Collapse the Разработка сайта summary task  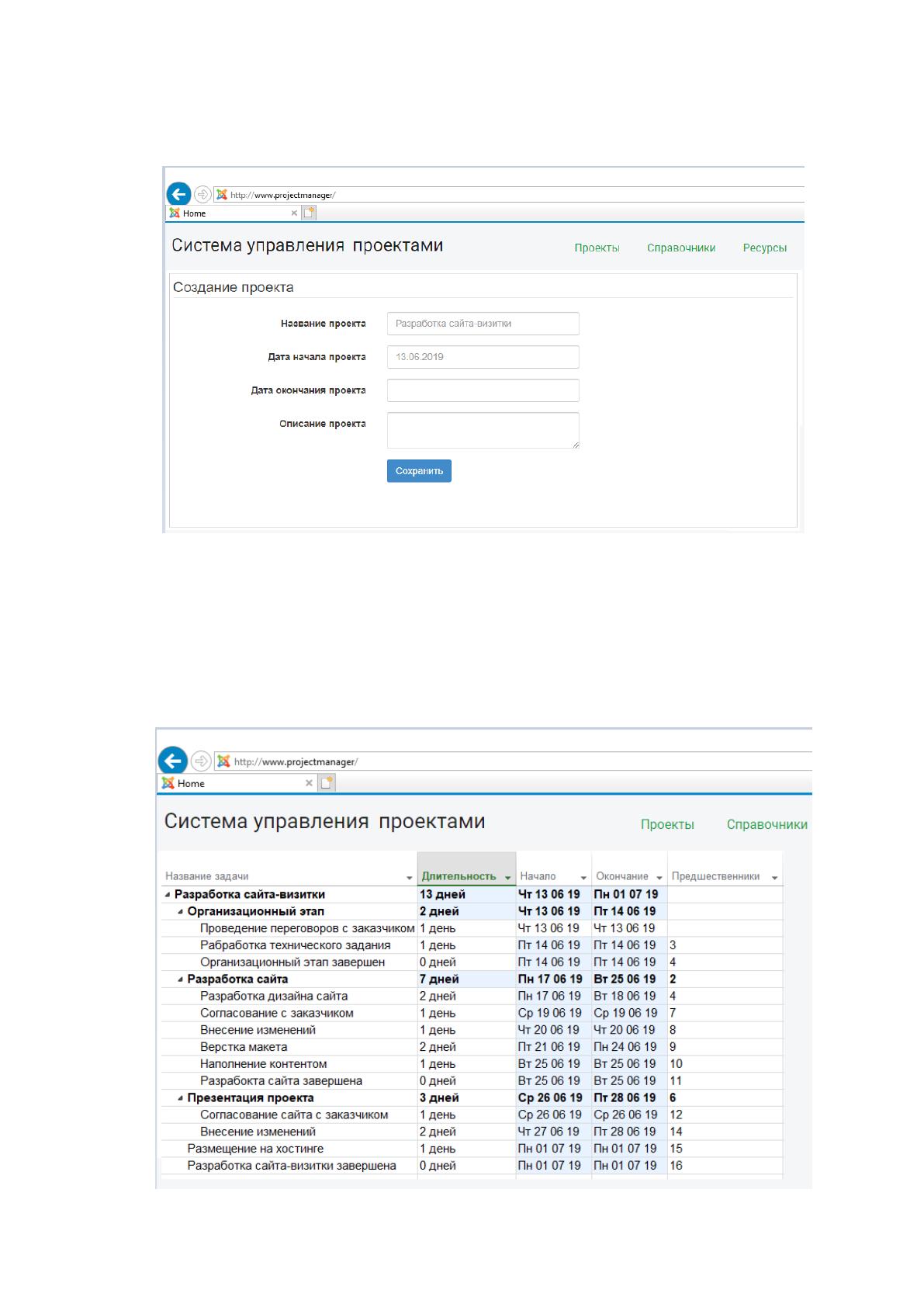coord(181,979)
